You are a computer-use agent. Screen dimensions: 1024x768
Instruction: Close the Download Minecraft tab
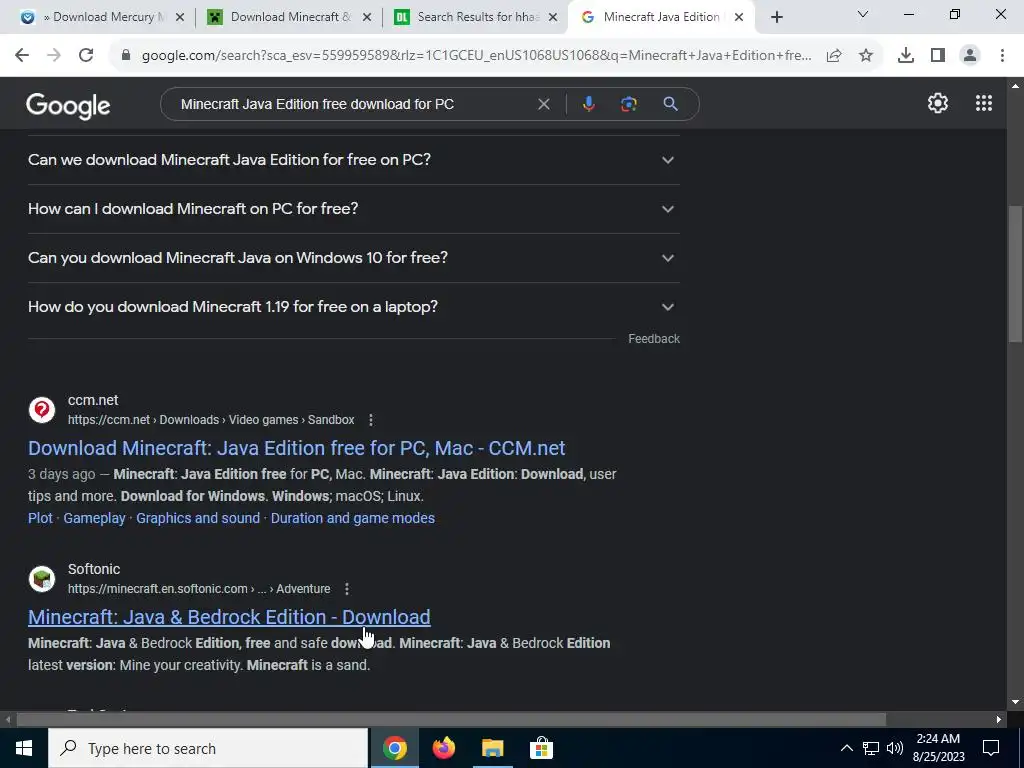[367, 17]
